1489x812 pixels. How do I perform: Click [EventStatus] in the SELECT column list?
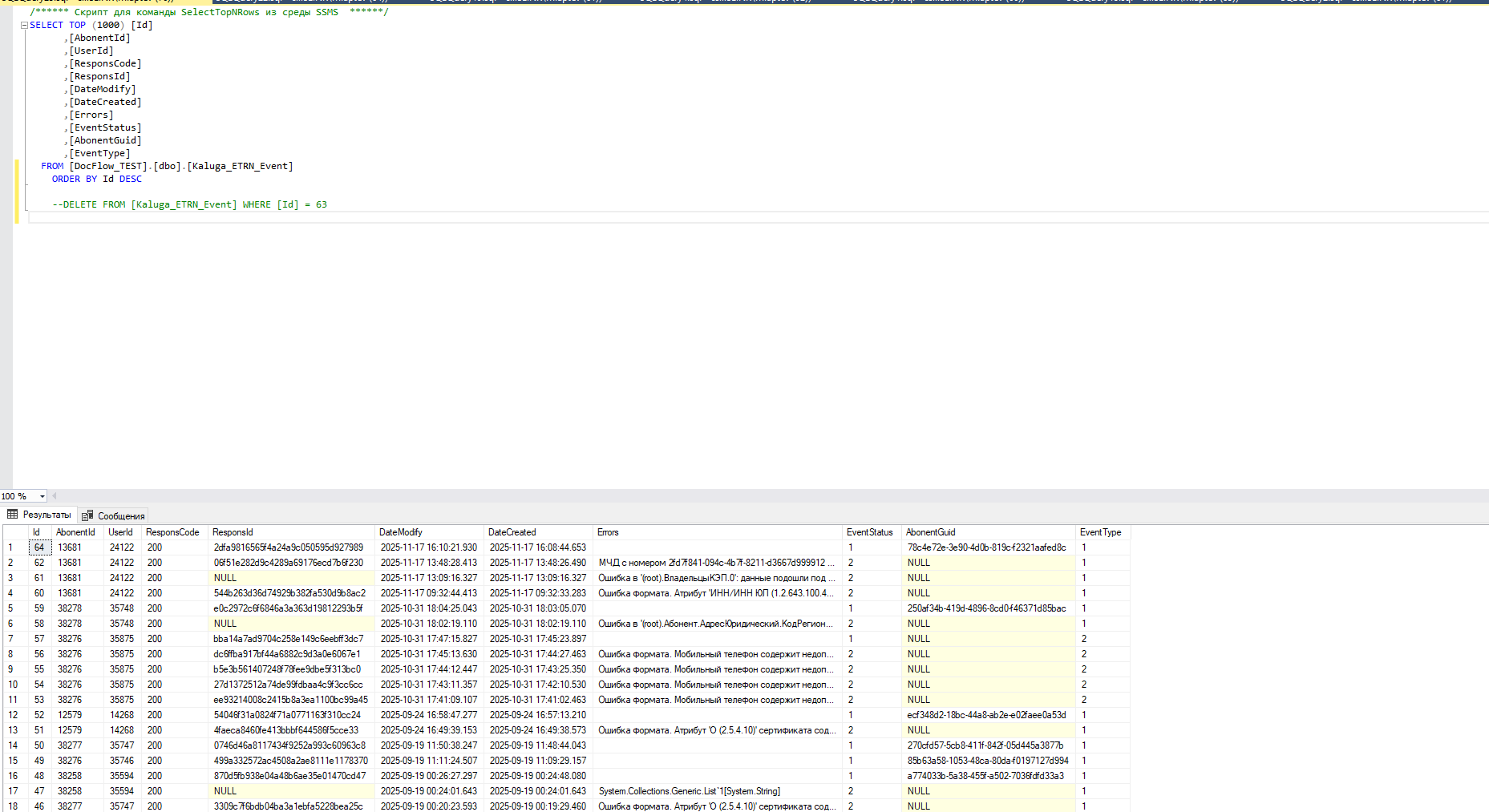point(105,128)
